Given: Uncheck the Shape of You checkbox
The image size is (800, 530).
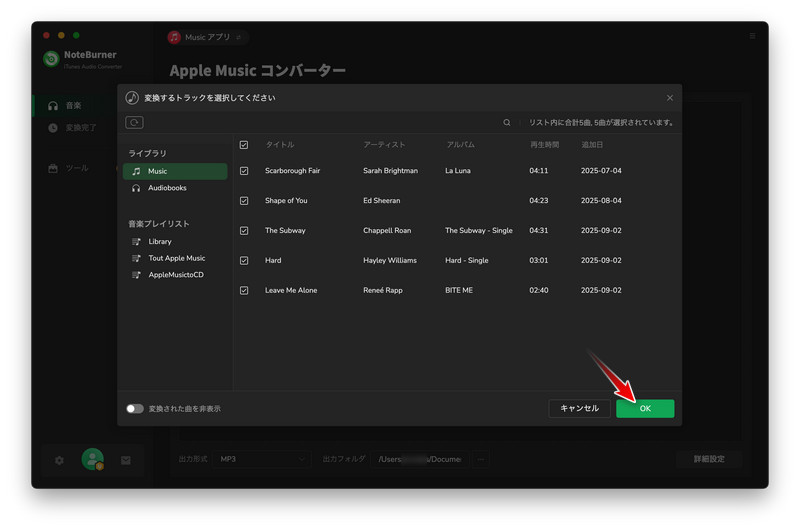Looking at the screenshot, I should tap(244, 201).
